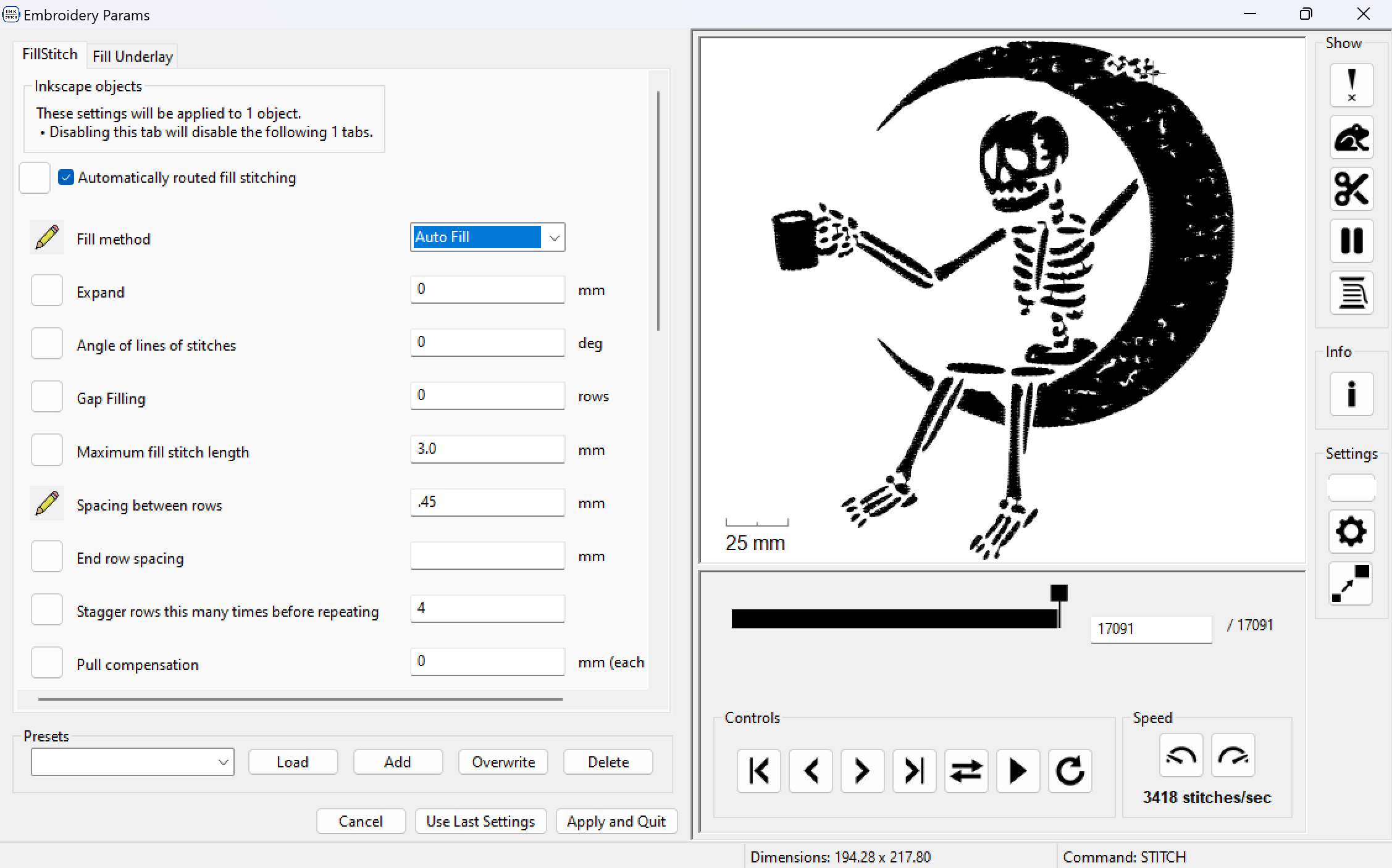
Task: Maximize the Embroidery Params window
Action: pos(1306,14)
